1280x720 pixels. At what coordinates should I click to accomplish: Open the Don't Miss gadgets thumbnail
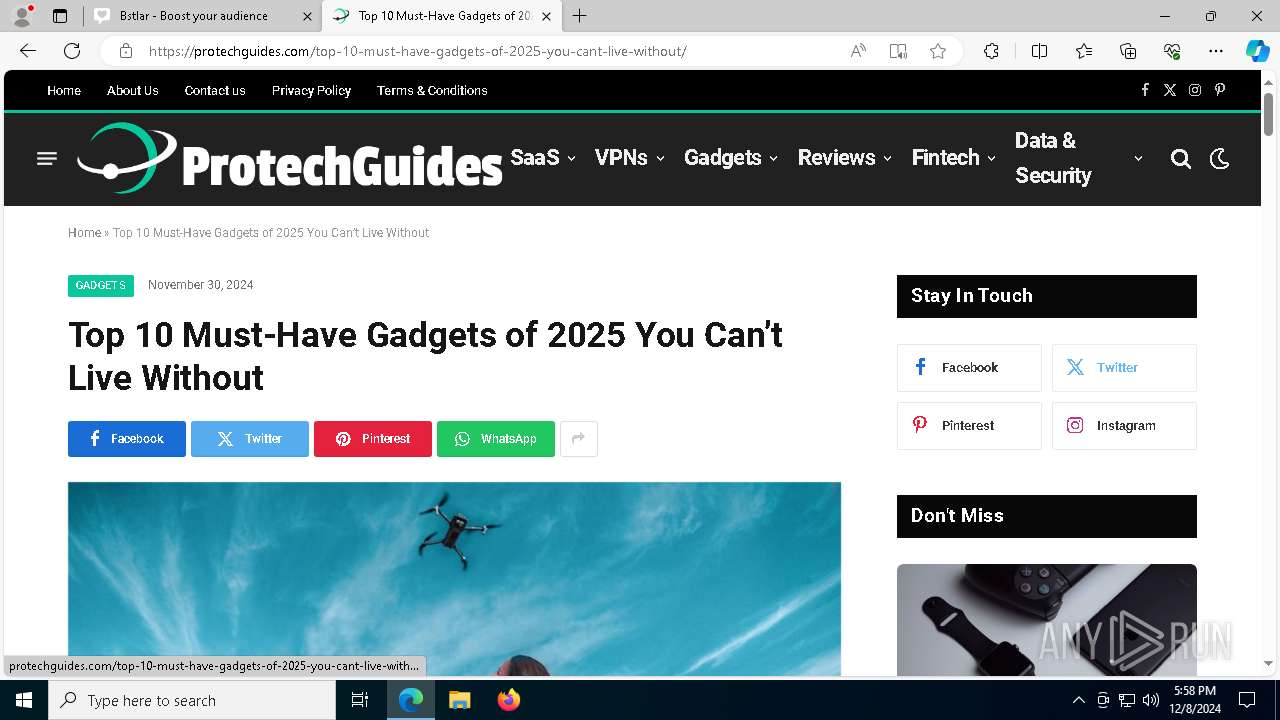pyautogui.click(x=1047, y=620)
